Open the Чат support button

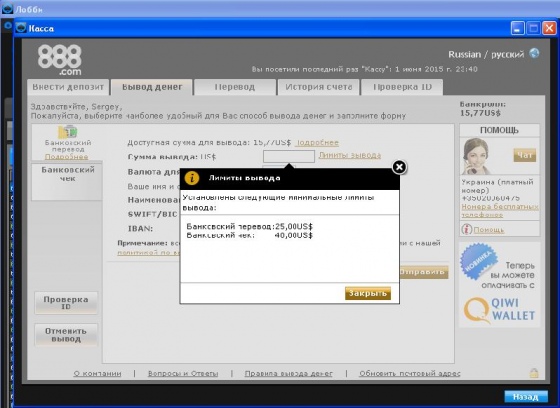[x=525, y=155]
